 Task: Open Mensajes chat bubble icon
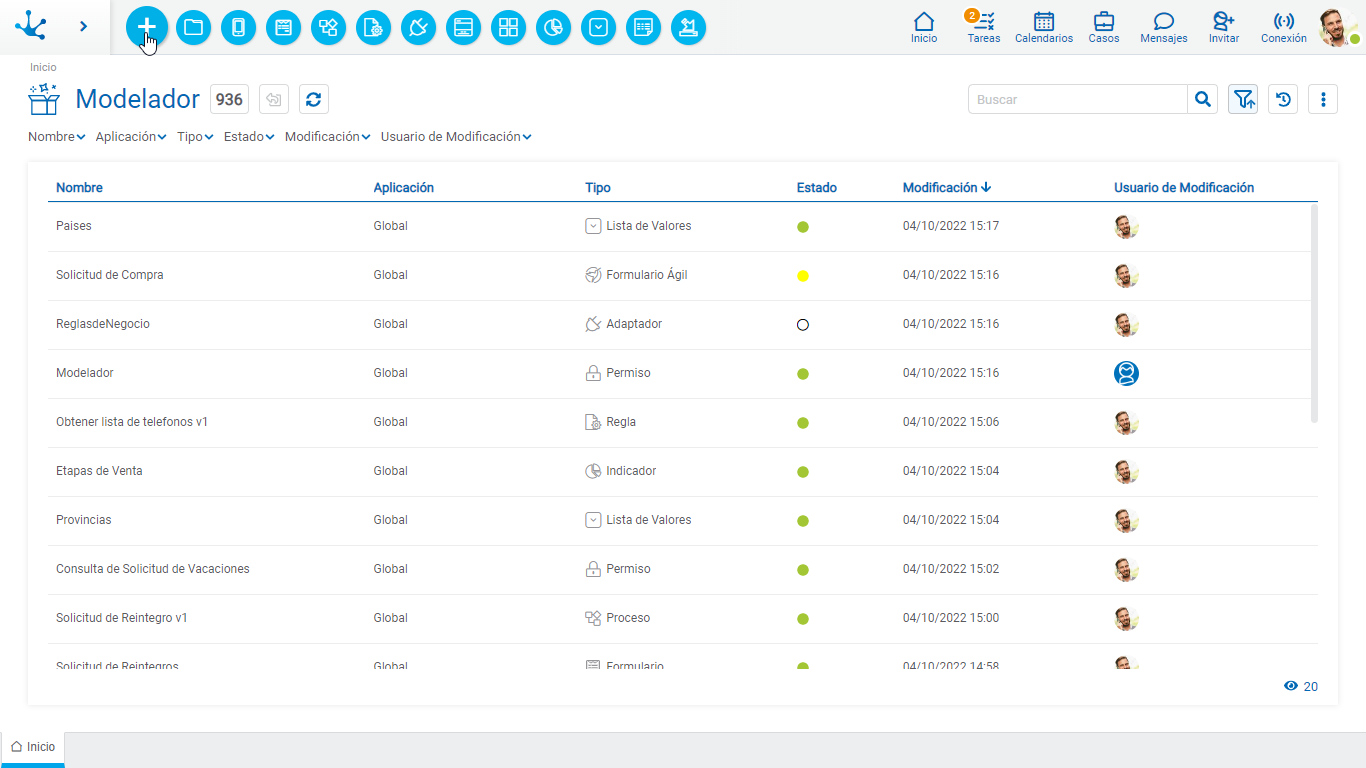[x=1164, y=27]
